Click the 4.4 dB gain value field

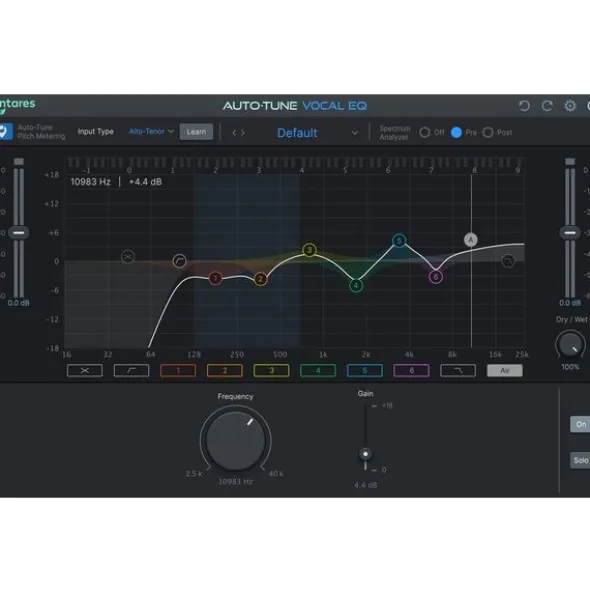coord(365,485)
